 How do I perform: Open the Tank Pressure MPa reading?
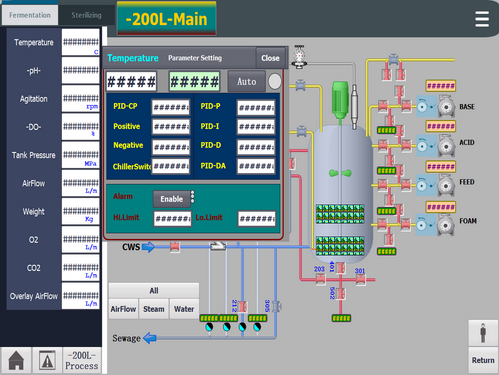(81, 155)
